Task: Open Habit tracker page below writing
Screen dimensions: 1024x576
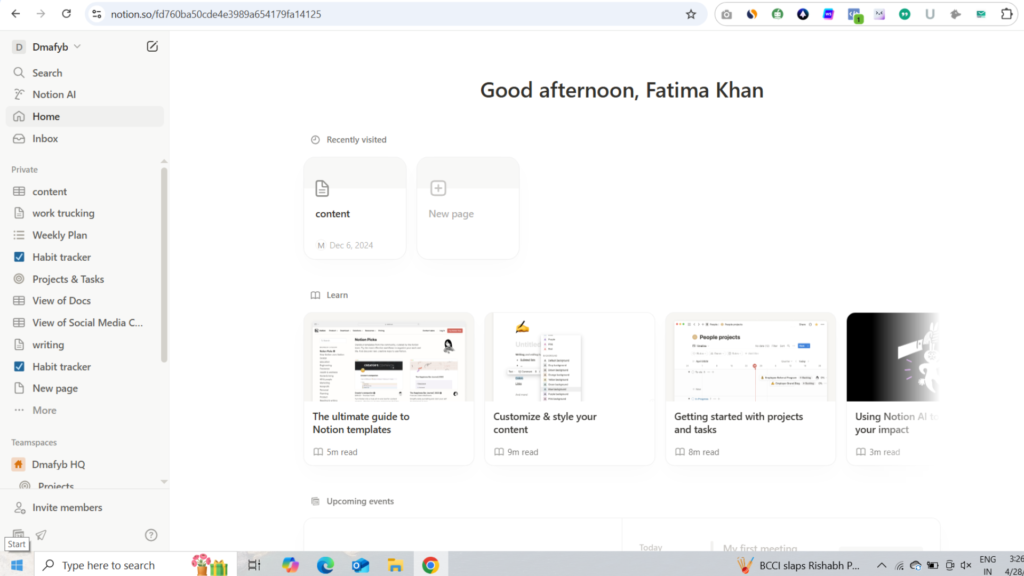Action: tap(61, 367)
